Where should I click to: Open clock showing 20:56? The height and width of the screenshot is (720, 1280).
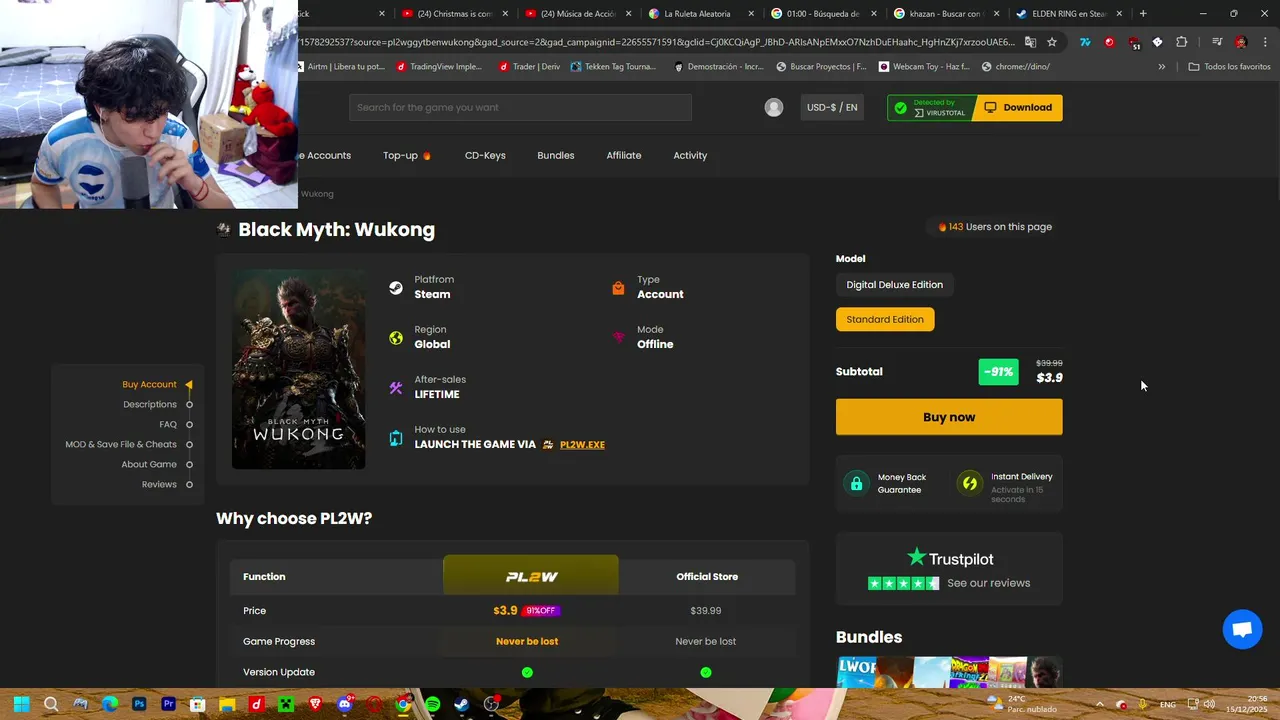point(1248,704)
